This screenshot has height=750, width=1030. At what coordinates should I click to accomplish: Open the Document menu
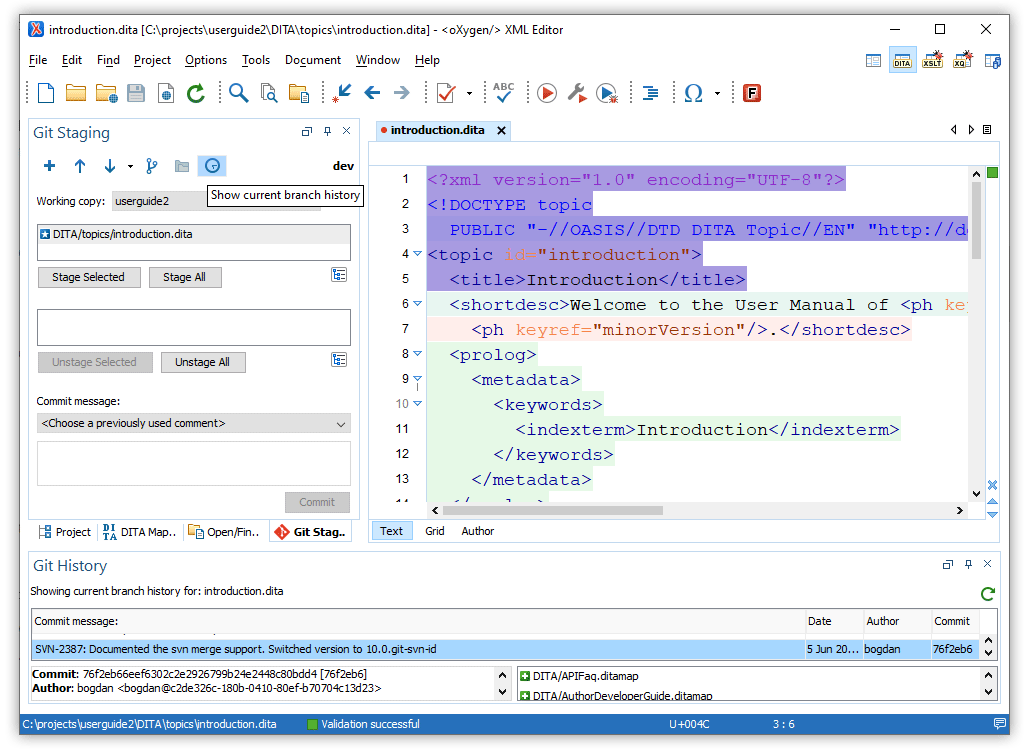[313, 60]
